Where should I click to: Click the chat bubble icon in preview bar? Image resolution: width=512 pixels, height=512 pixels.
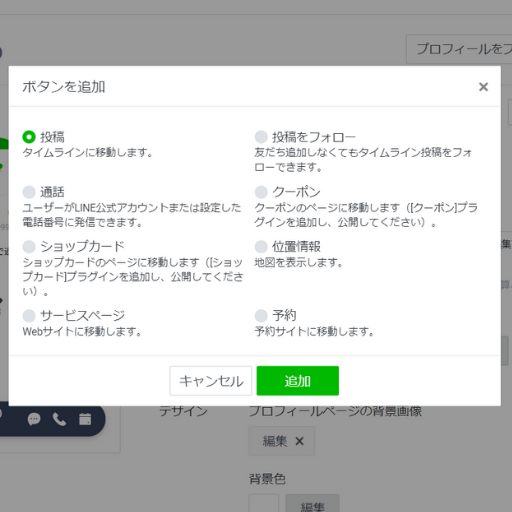pos(34,419)
